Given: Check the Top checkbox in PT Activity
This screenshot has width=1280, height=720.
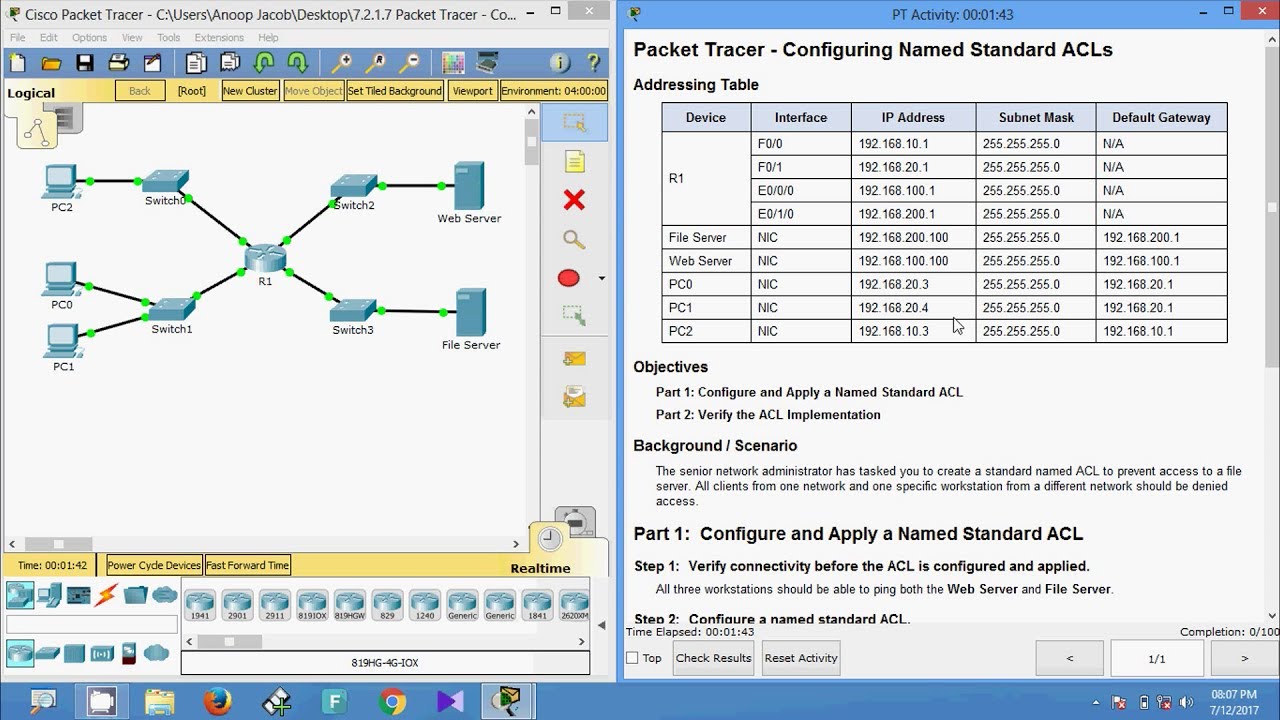Looking at the screenshot, I should pyautogui.click(x=632, y=658).
